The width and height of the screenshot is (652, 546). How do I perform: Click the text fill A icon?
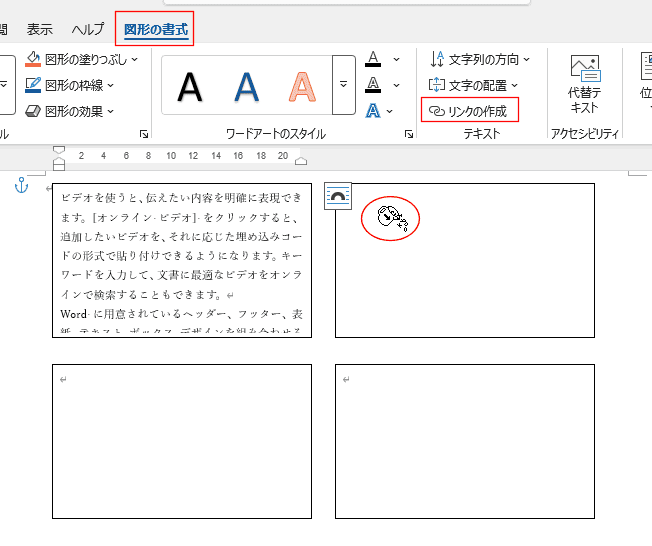pos(373,59)
